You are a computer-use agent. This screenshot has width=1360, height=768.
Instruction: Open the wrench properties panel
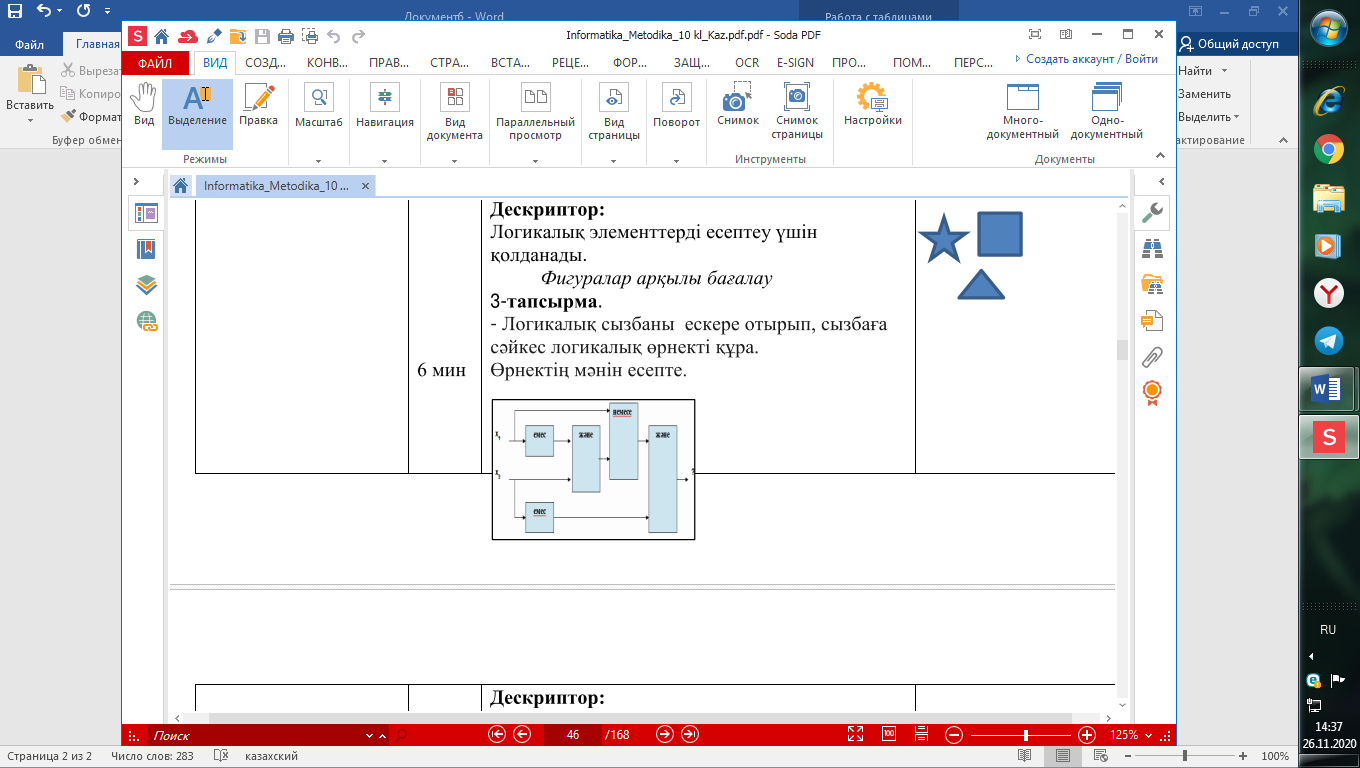1152,212
